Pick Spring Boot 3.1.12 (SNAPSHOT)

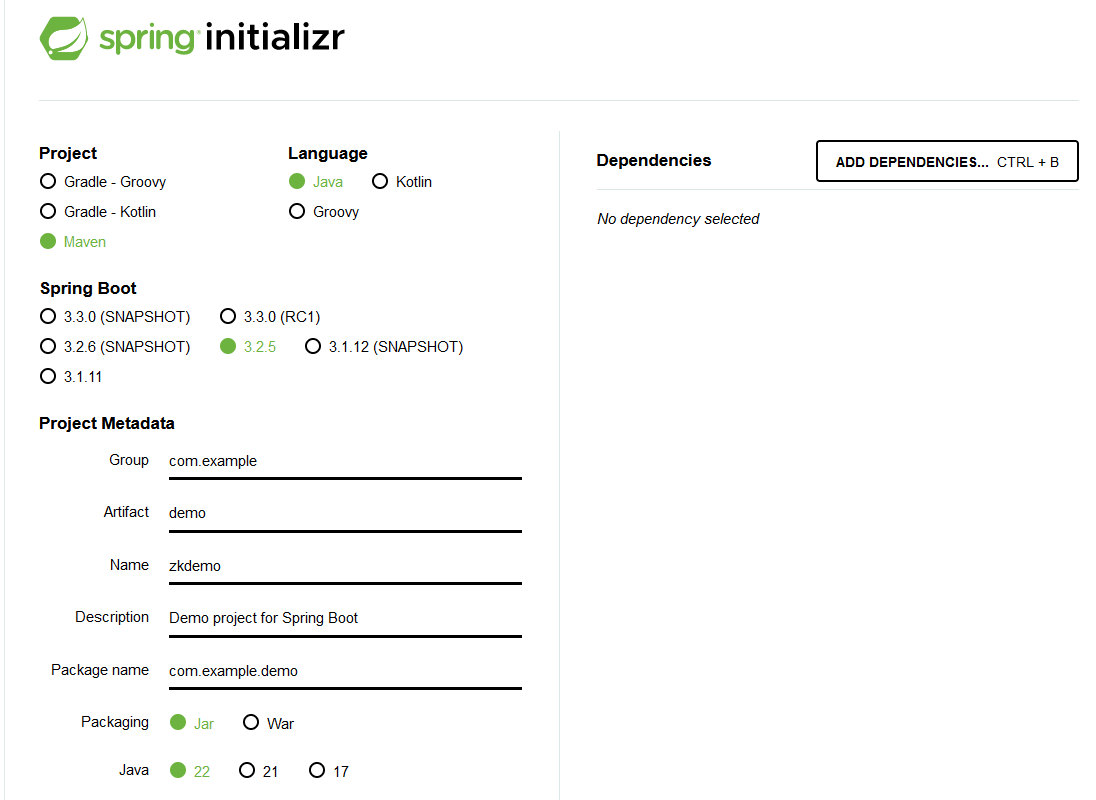pyautogui.click(x=384, y=347)
